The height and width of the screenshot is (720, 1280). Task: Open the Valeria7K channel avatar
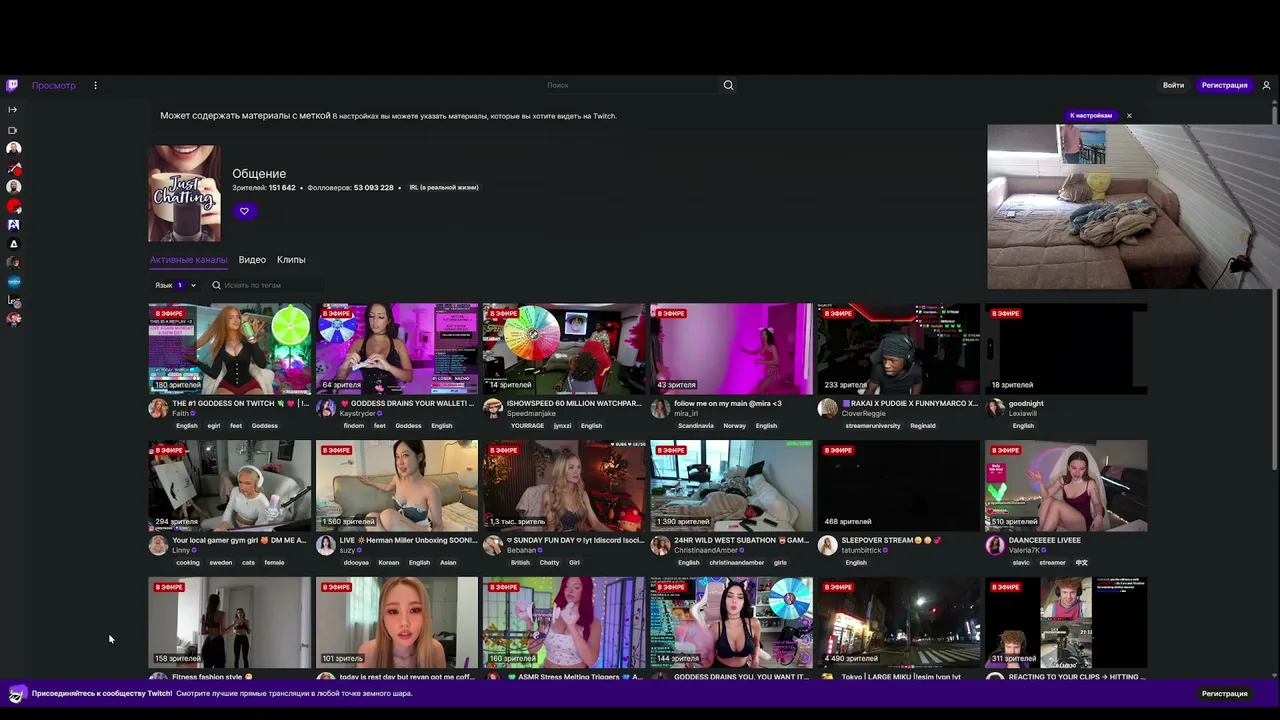pyautogui.click(x=994, y=545)
